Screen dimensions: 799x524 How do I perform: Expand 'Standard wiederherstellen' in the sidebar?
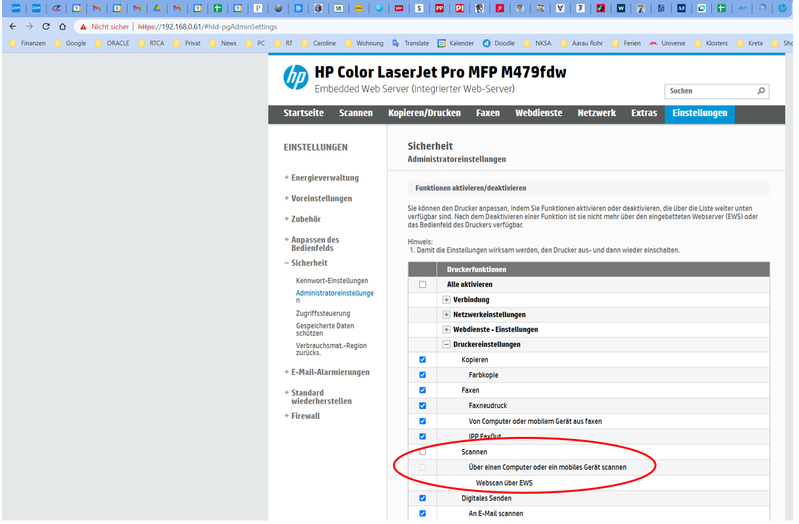pyautogui.click(x=318, y=397)
